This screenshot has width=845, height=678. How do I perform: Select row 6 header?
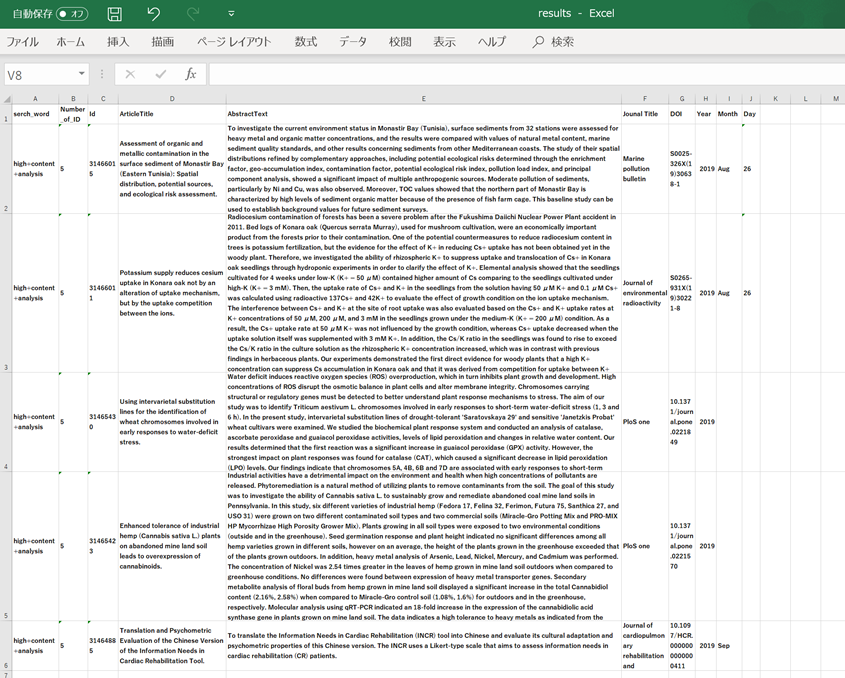pyautogui.click(x=6, y=646)
